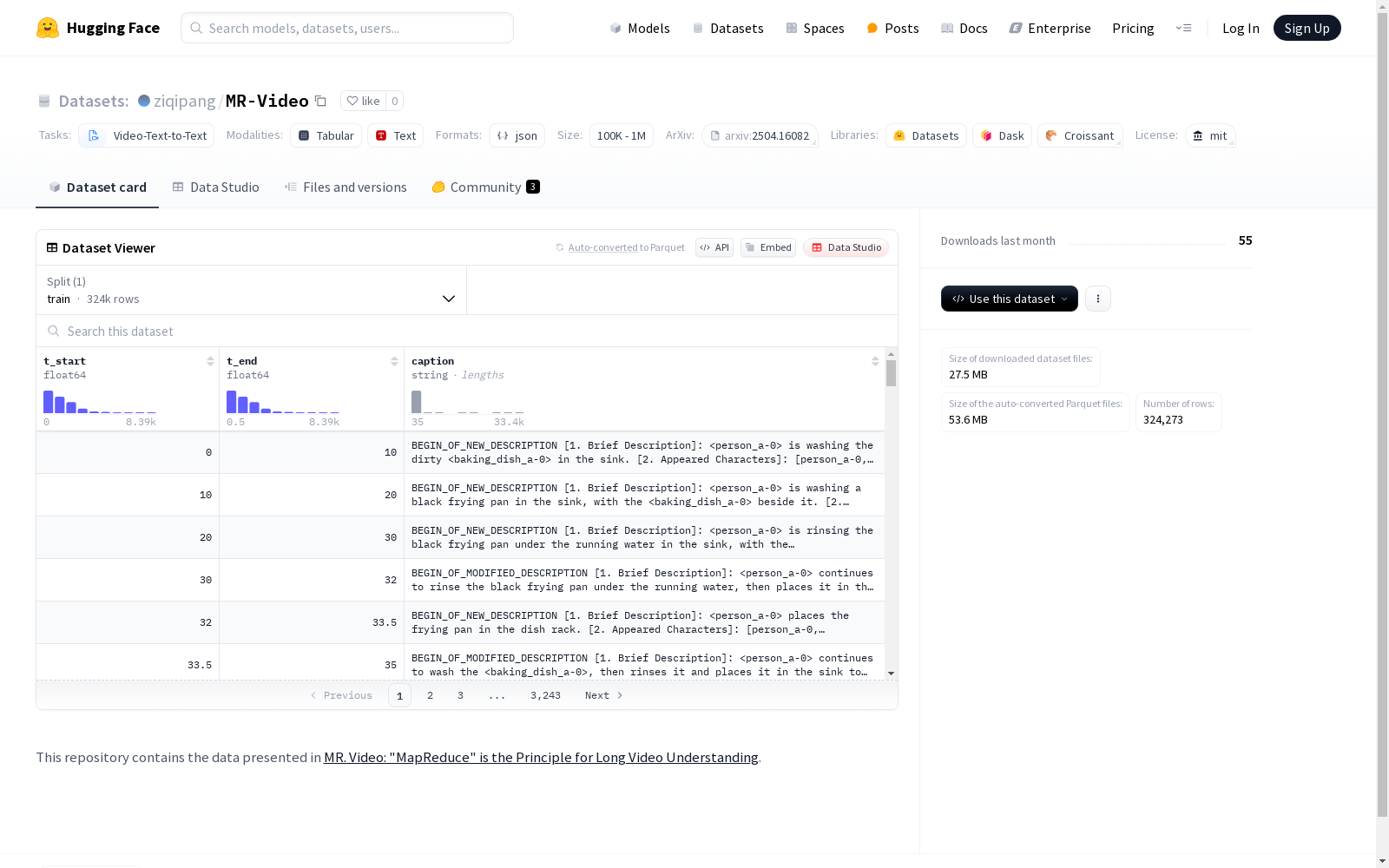Open Data Studio from Dataset Viewer header
Viewport: 1389px width, 868px height.
[846, 247]
